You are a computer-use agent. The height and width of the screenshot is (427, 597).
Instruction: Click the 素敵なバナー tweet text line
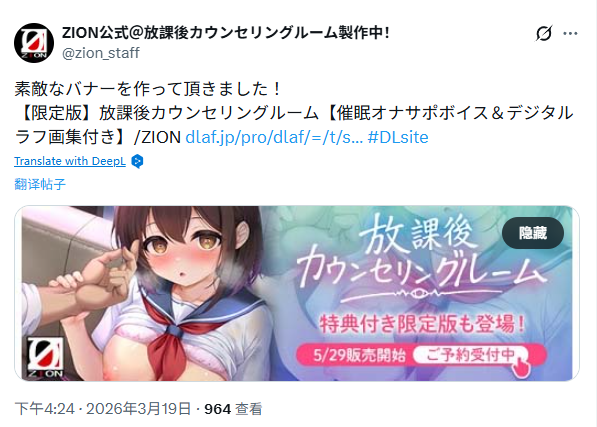tap(148, 89)
